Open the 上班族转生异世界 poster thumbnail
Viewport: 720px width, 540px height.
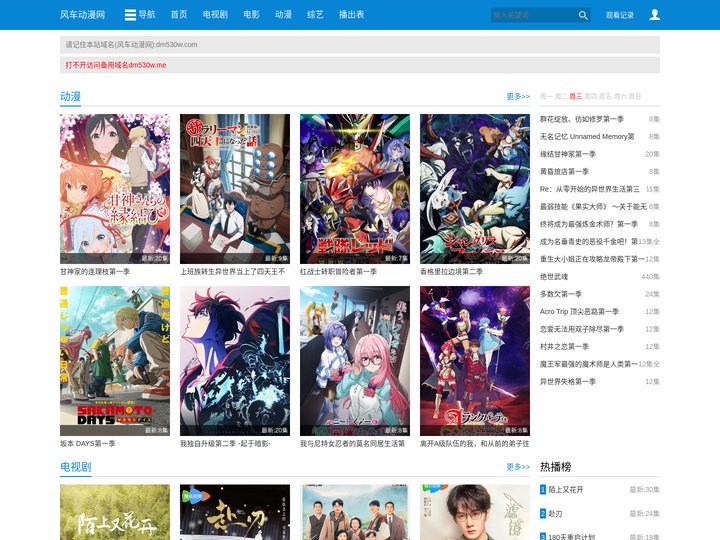tap(235, 189)
